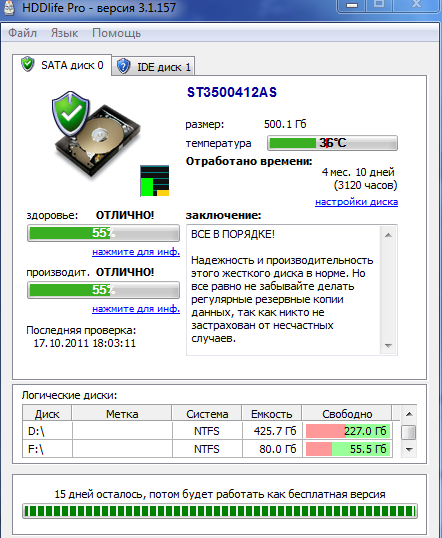Click the black and green disk activity indicator
Screen dimensions: 442x538
pos(155,181)
